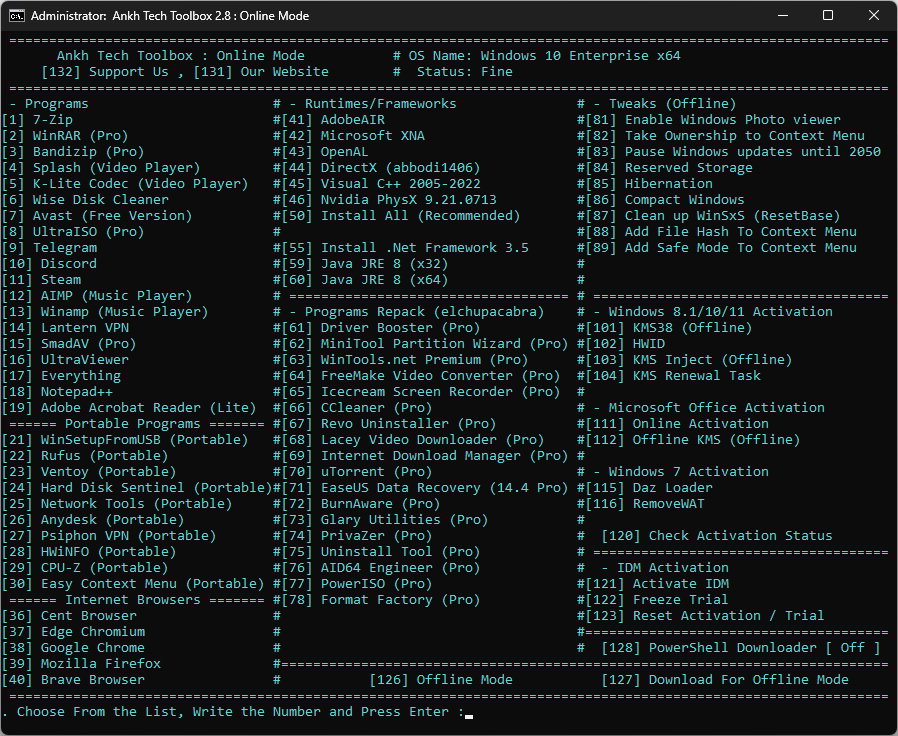Close the Ankh Tech Toolbox window
Viewport: 898px width, 736px height.
coord(873,15)
